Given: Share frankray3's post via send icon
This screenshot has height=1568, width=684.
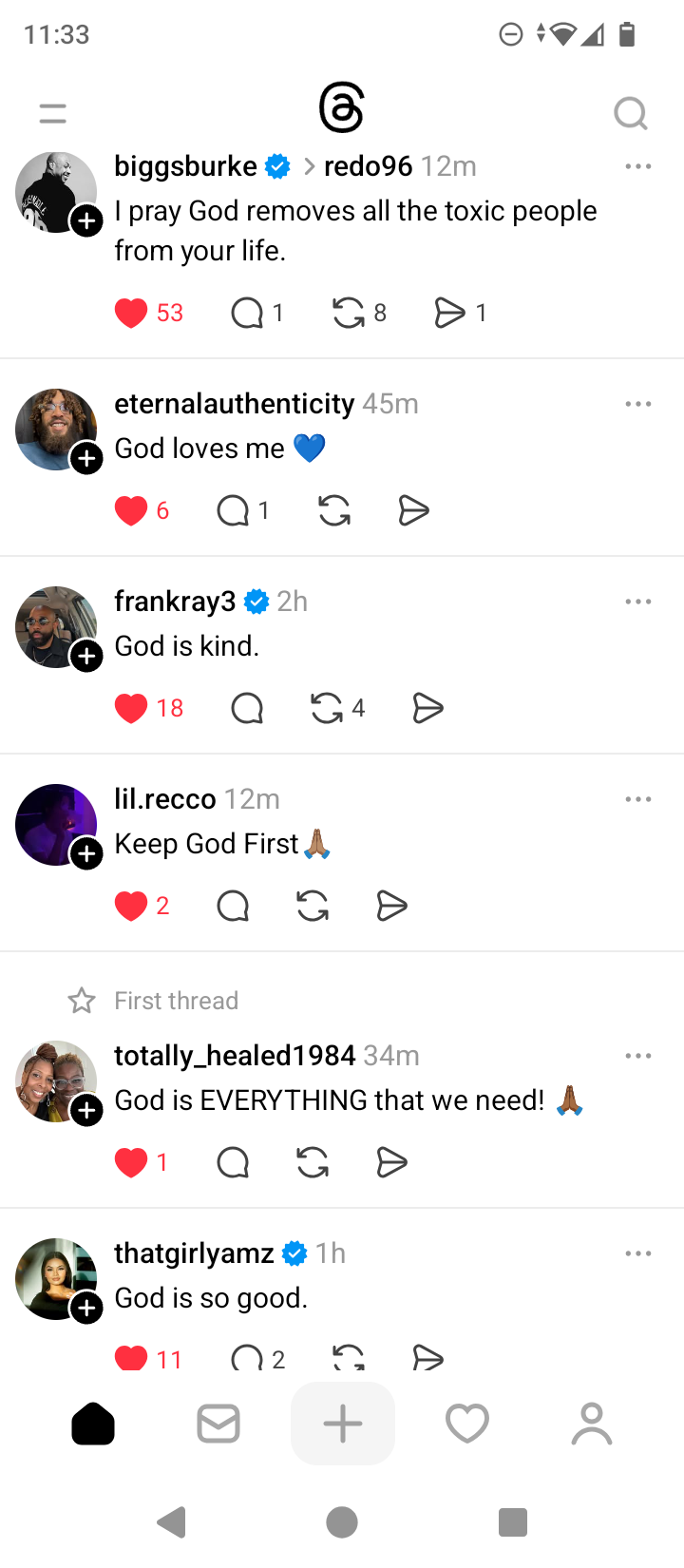Looking at the screenshot, I should click(x=428, y=708).
